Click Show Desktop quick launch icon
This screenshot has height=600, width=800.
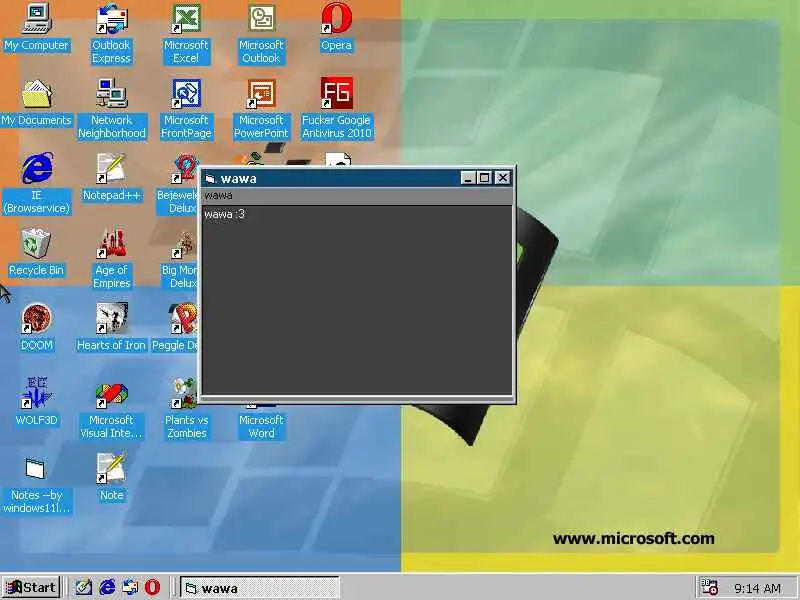[84, 588]
